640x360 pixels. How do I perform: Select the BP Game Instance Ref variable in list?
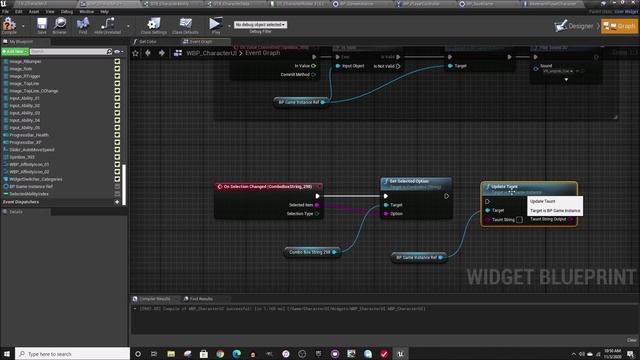tap(31, 187)
